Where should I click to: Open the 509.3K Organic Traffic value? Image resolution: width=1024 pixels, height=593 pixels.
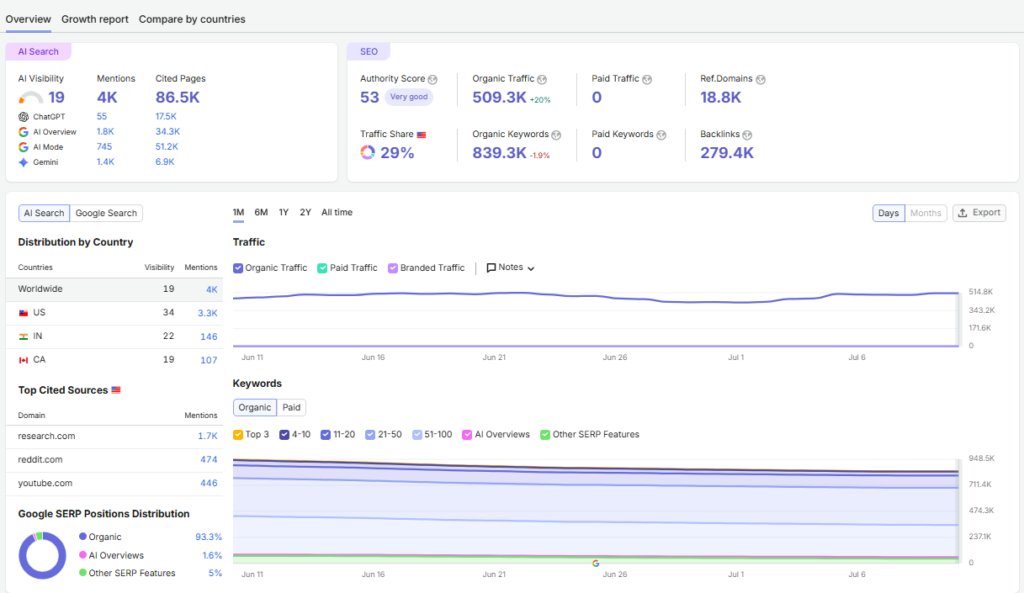pos(500,97)
